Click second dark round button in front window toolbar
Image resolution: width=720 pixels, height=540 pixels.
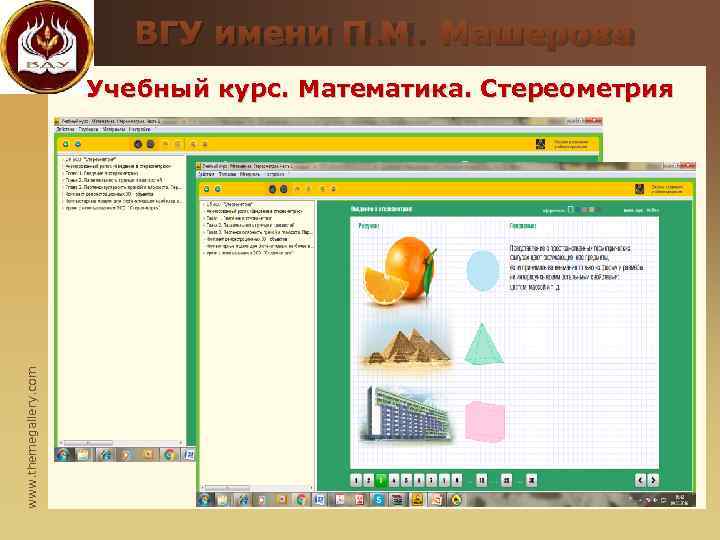point(284,189)
